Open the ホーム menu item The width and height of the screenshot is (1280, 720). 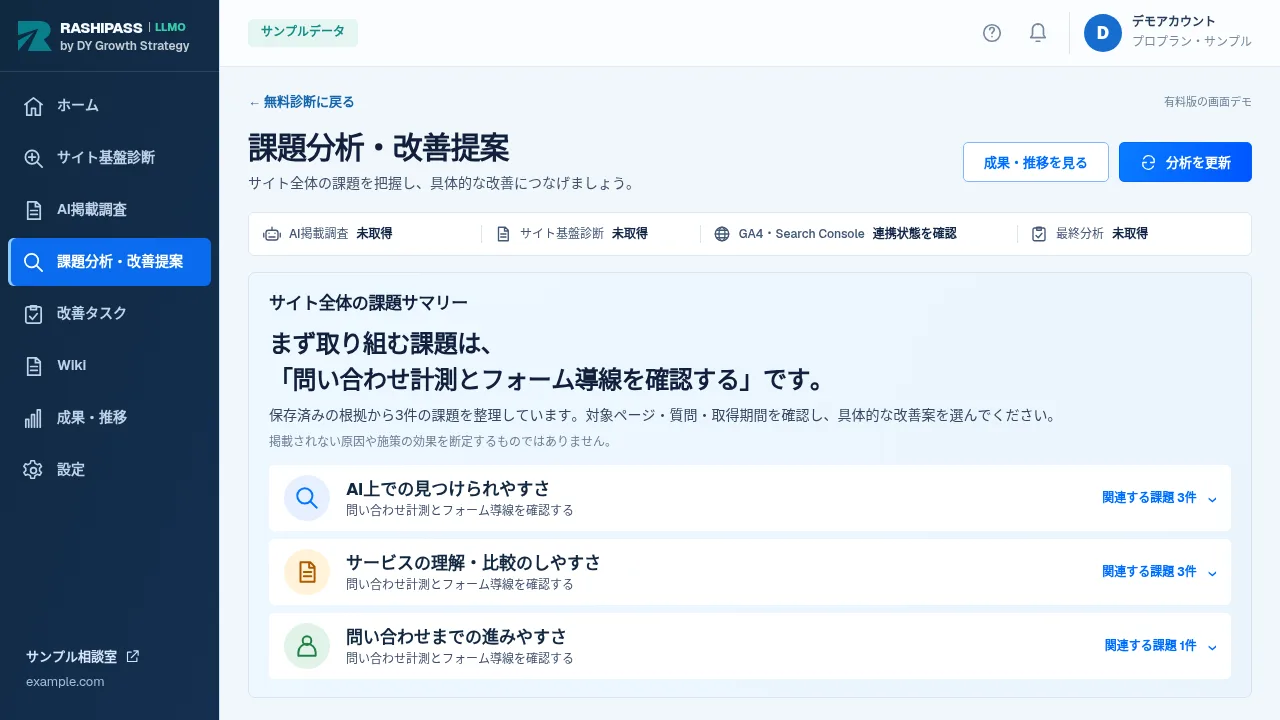coord(110,106)
